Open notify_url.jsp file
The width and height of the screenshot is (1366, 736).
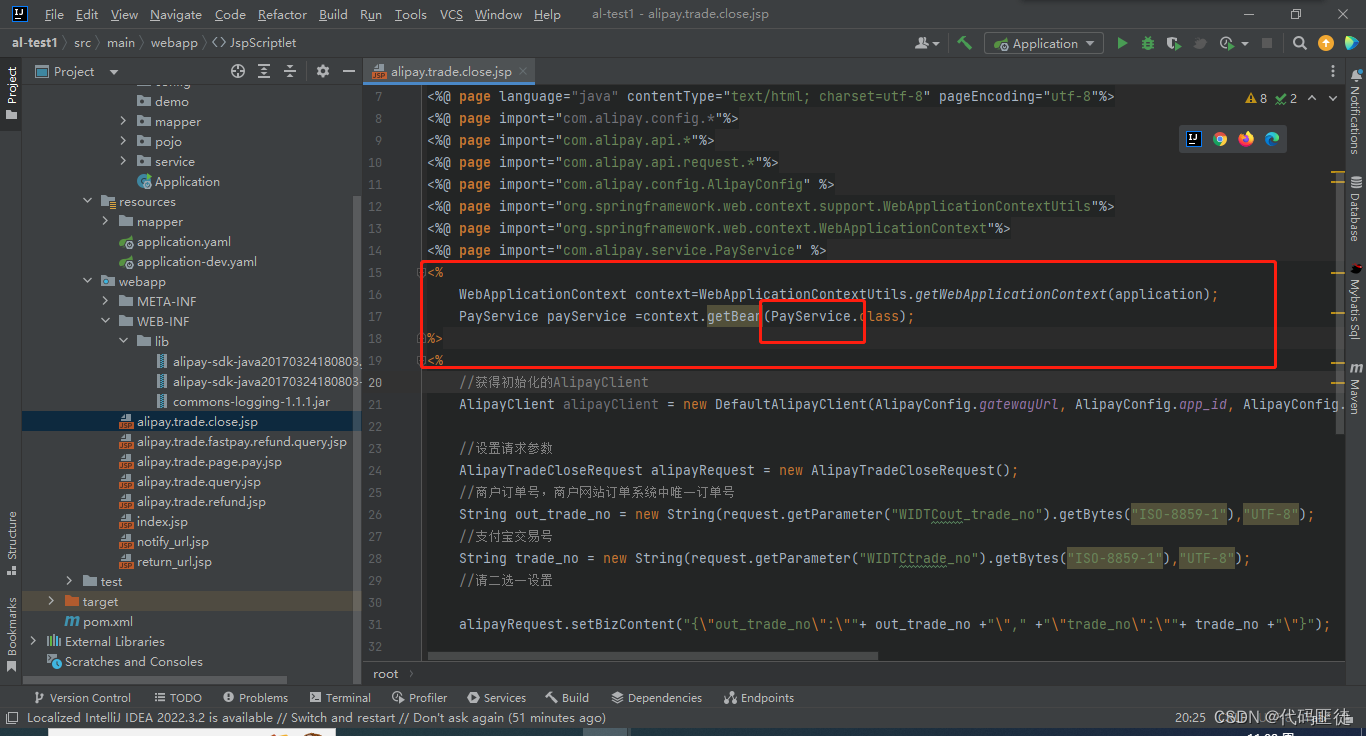[172, 541]
